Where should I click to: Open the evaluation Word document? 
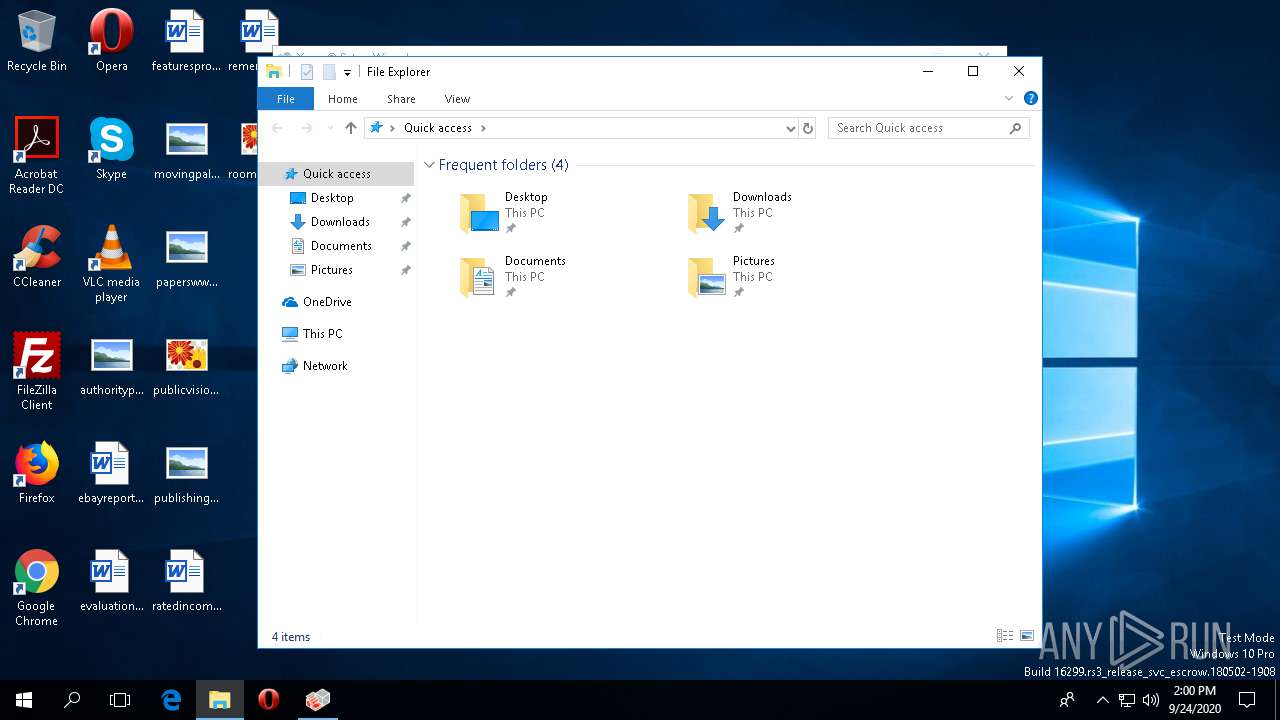(x=111, y=582)
